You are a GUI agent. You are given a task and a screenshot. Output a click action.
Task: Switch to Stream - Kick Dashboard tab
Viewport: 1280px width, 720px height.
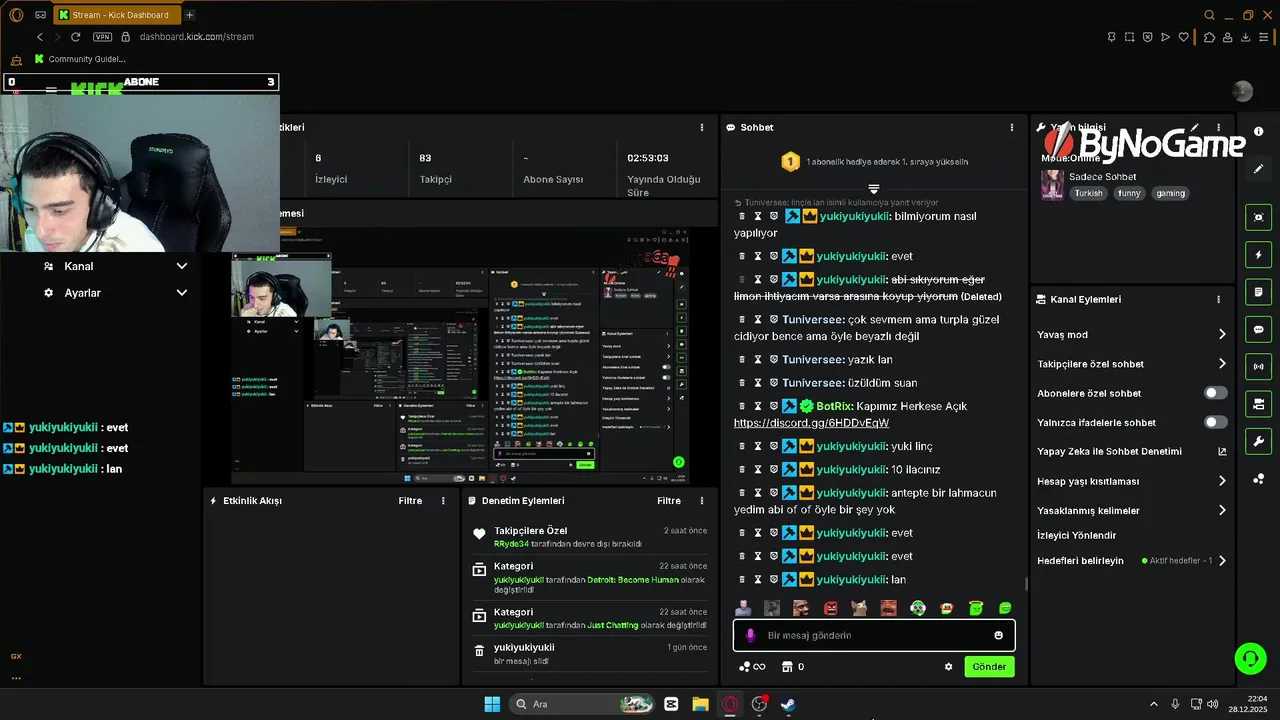(x=115, y=15)
